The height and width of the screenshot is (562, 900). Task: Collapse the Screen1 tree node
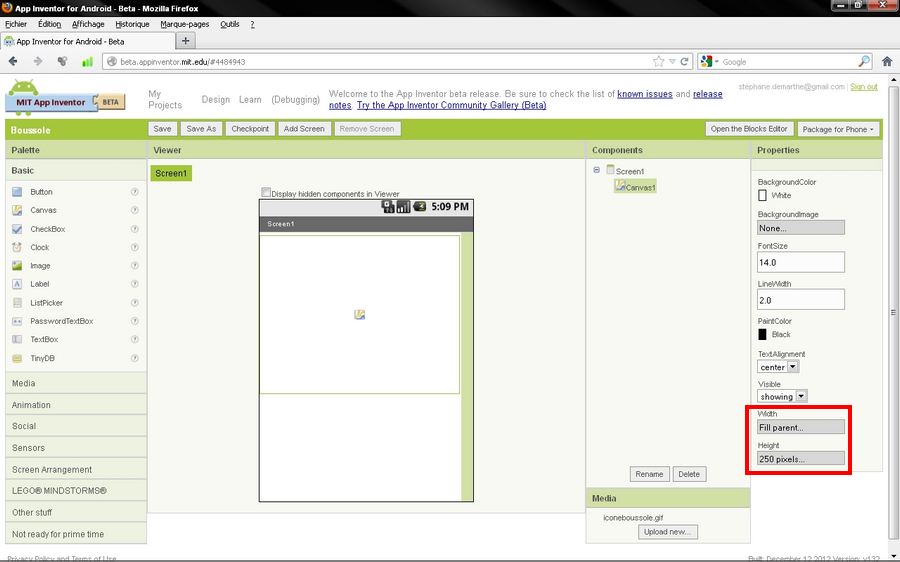596,170
